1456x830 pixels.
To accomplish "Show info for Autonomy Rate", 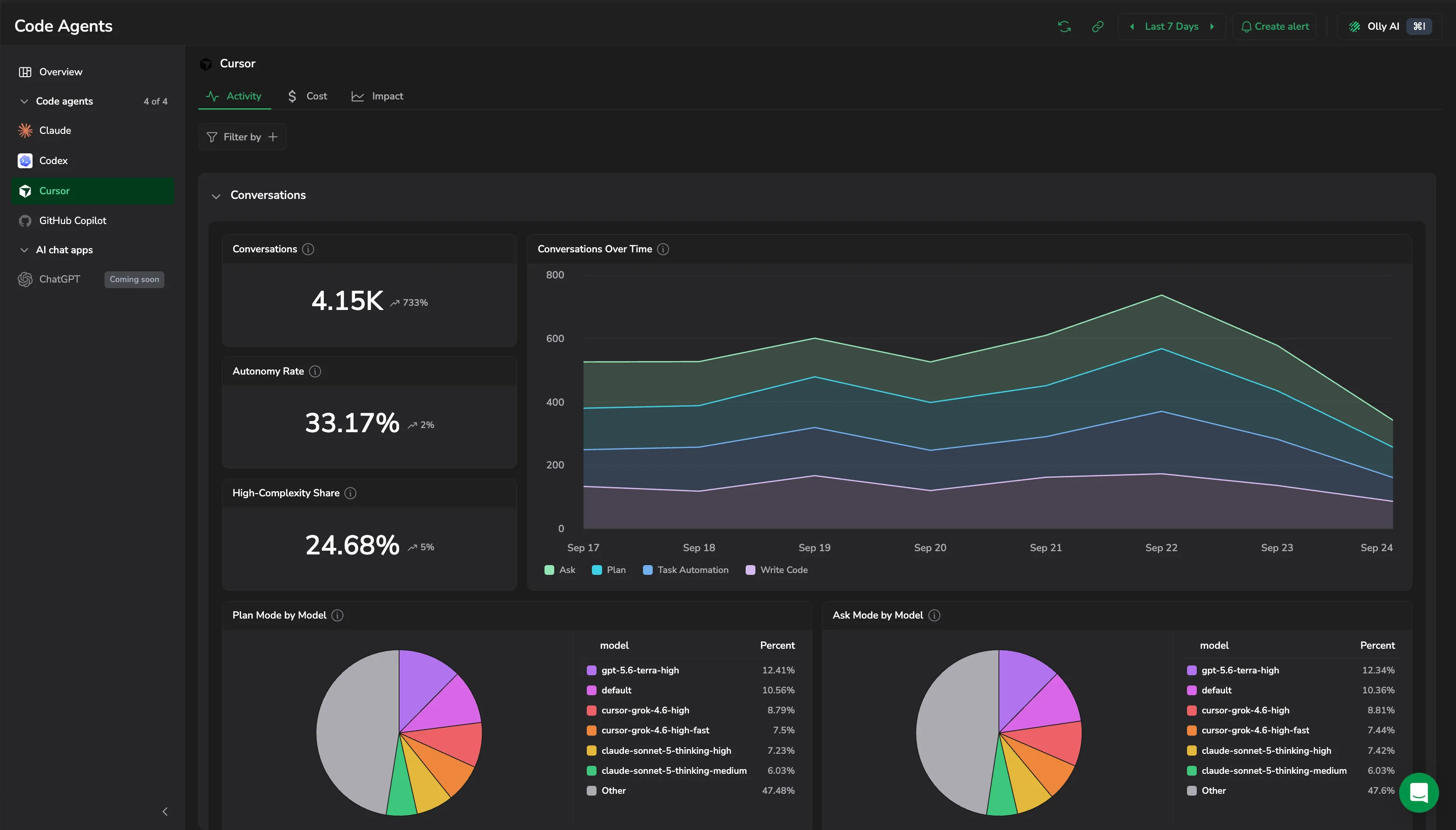I will pos(315,371).
